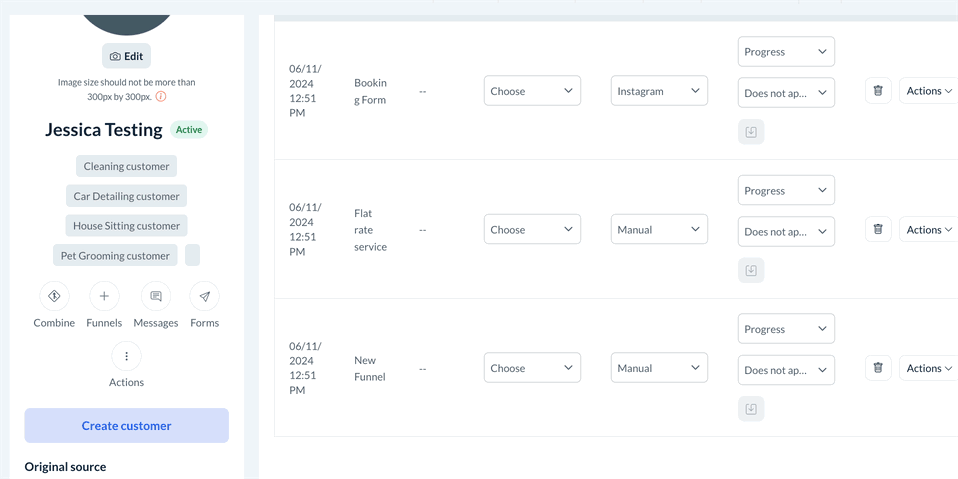Open the Instagram source dropdown
This screenshot has width=958, height=479.
tap(659, 91)
